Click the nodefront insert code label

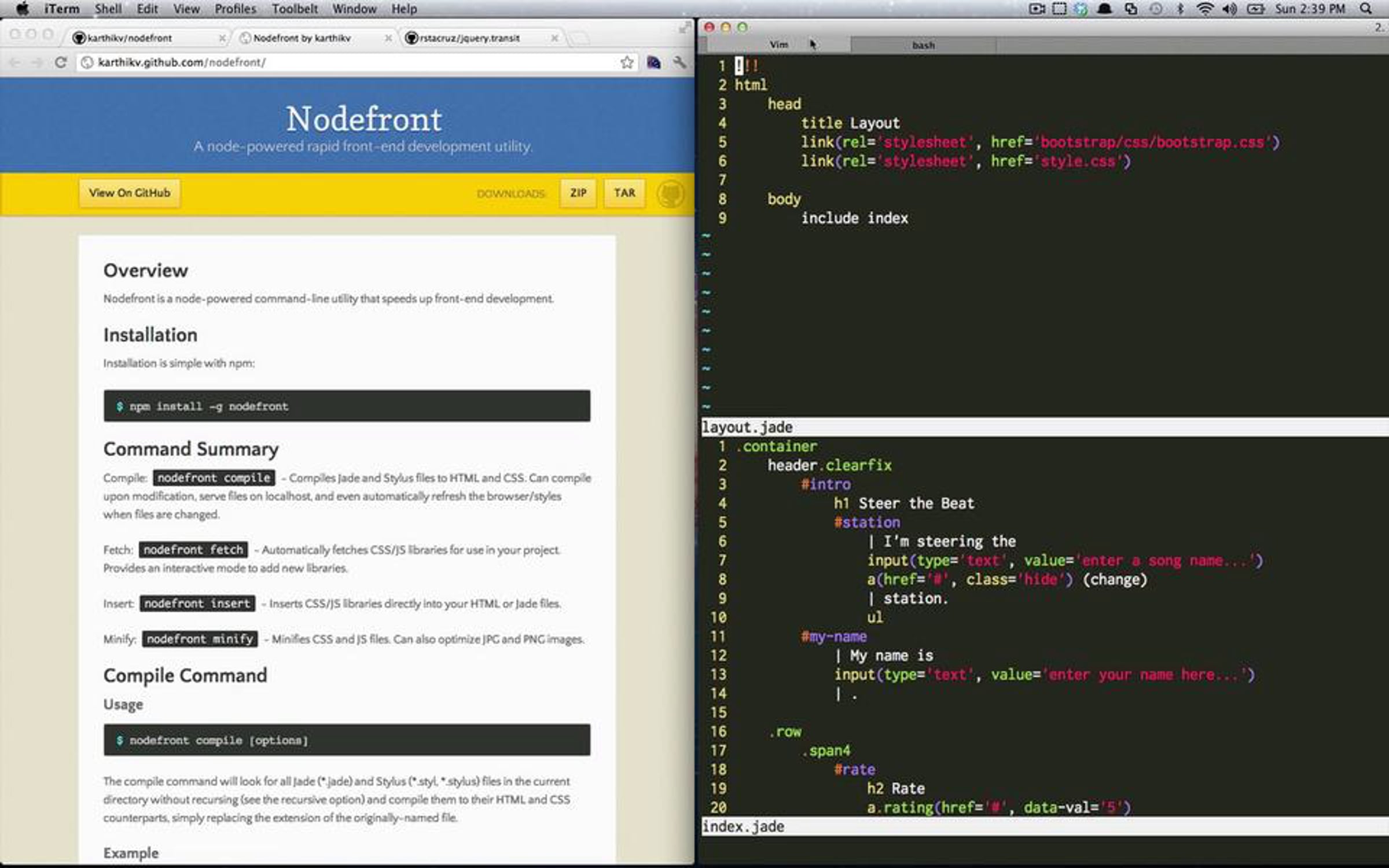[x=197, y=604]
